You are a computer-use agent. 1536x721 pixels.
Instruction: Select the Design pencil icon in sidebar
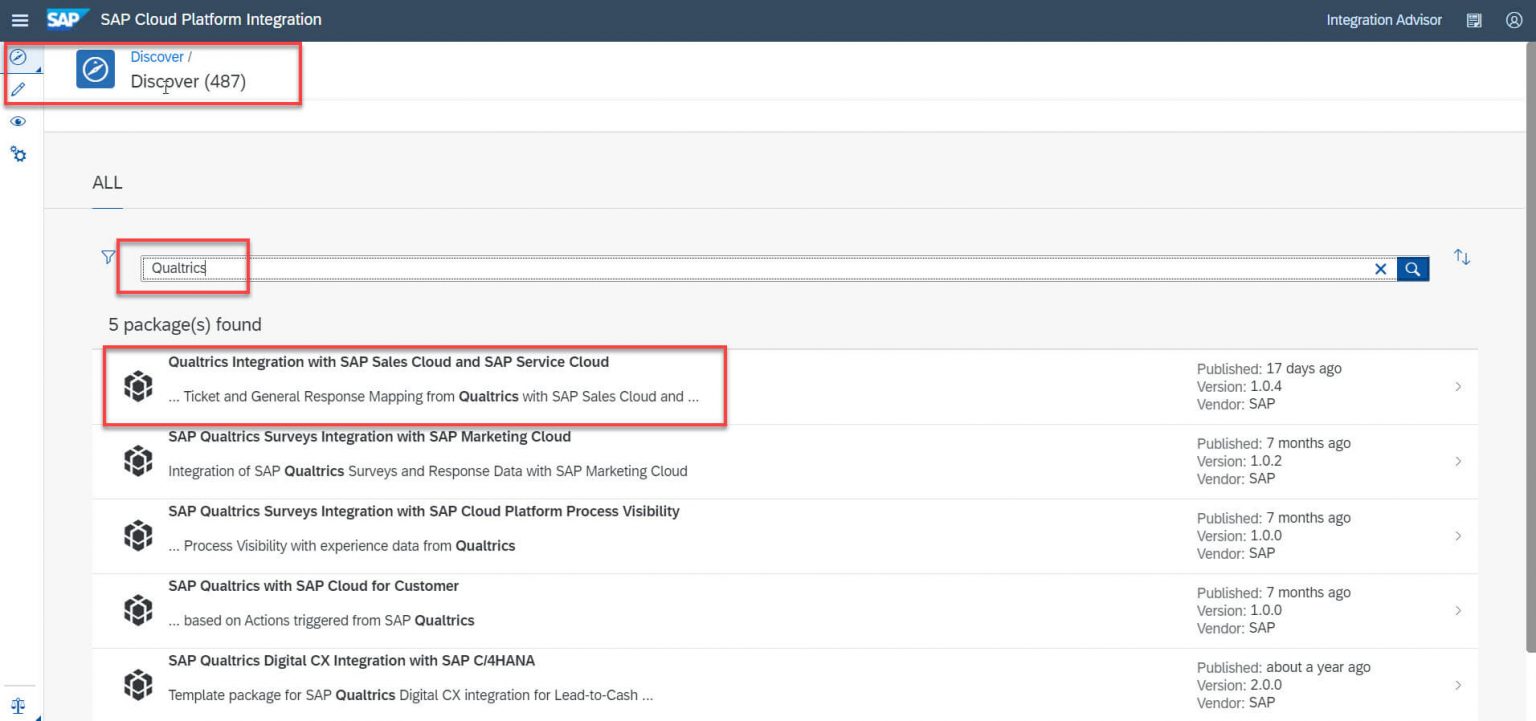(18, 89)
